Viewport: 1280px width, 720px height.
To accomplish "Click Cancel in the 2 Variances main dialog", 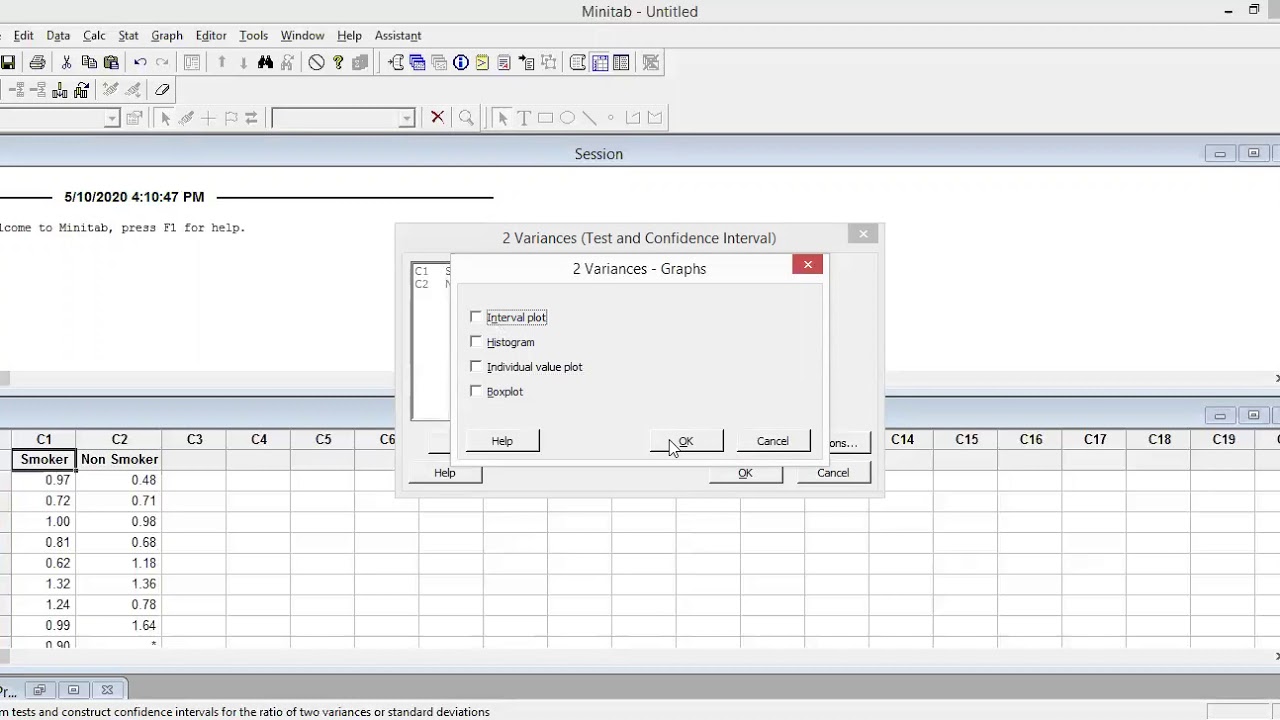I will (833, 473).
